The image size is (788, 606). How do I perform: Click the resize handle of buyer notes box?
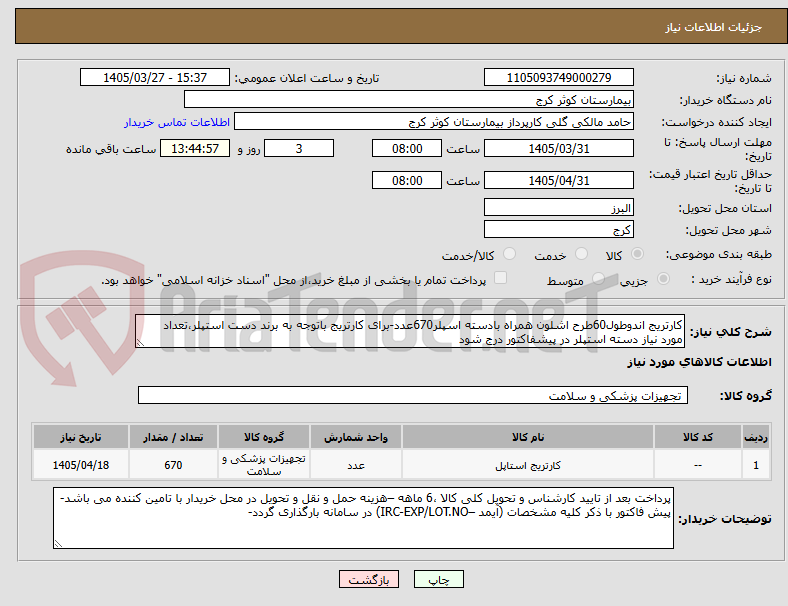(58, 543)
